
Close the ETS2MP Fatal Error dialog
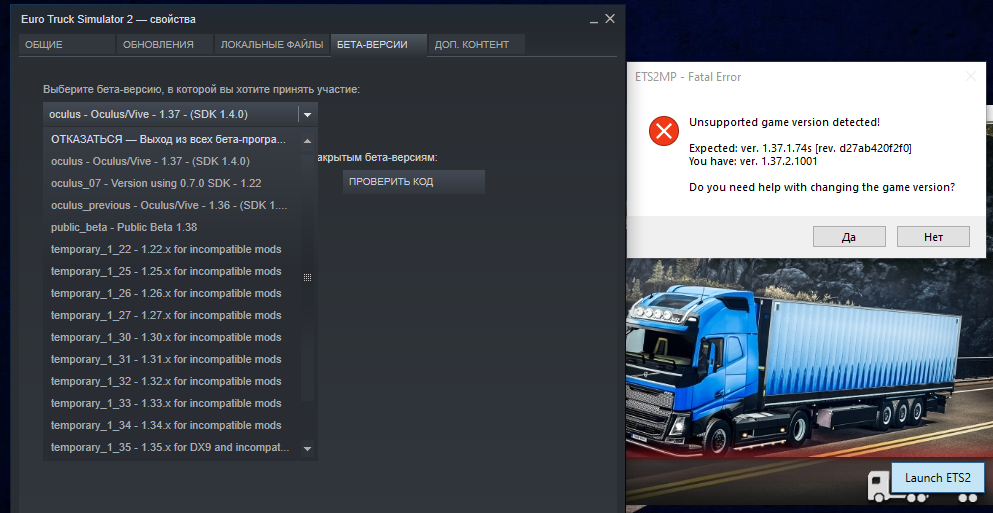pos(971,77)
